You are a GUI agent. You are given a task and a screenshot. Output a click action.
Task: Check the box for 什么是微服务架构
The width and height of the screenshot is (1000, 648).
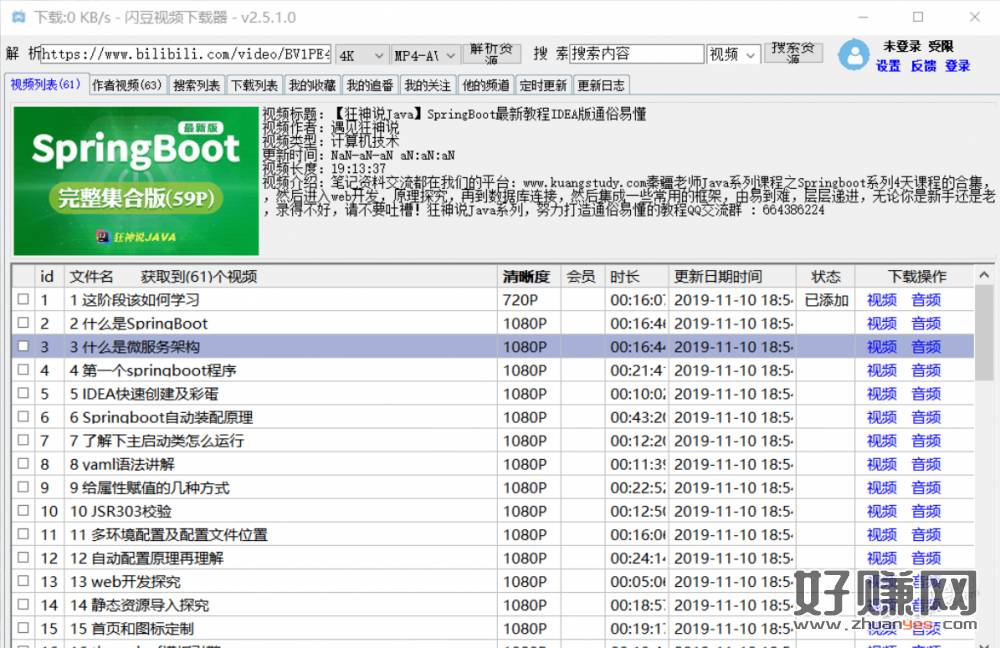pyautogui.click(x=23, y=347)
